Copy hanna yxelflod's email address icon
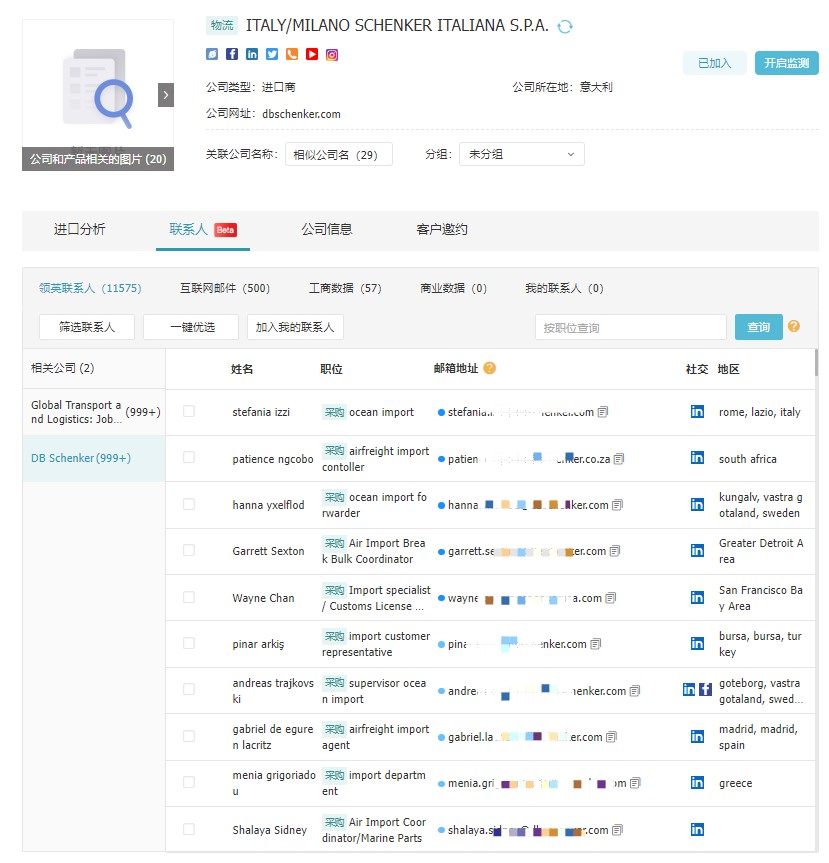This screenshot has width=829, height=863. 618,505
